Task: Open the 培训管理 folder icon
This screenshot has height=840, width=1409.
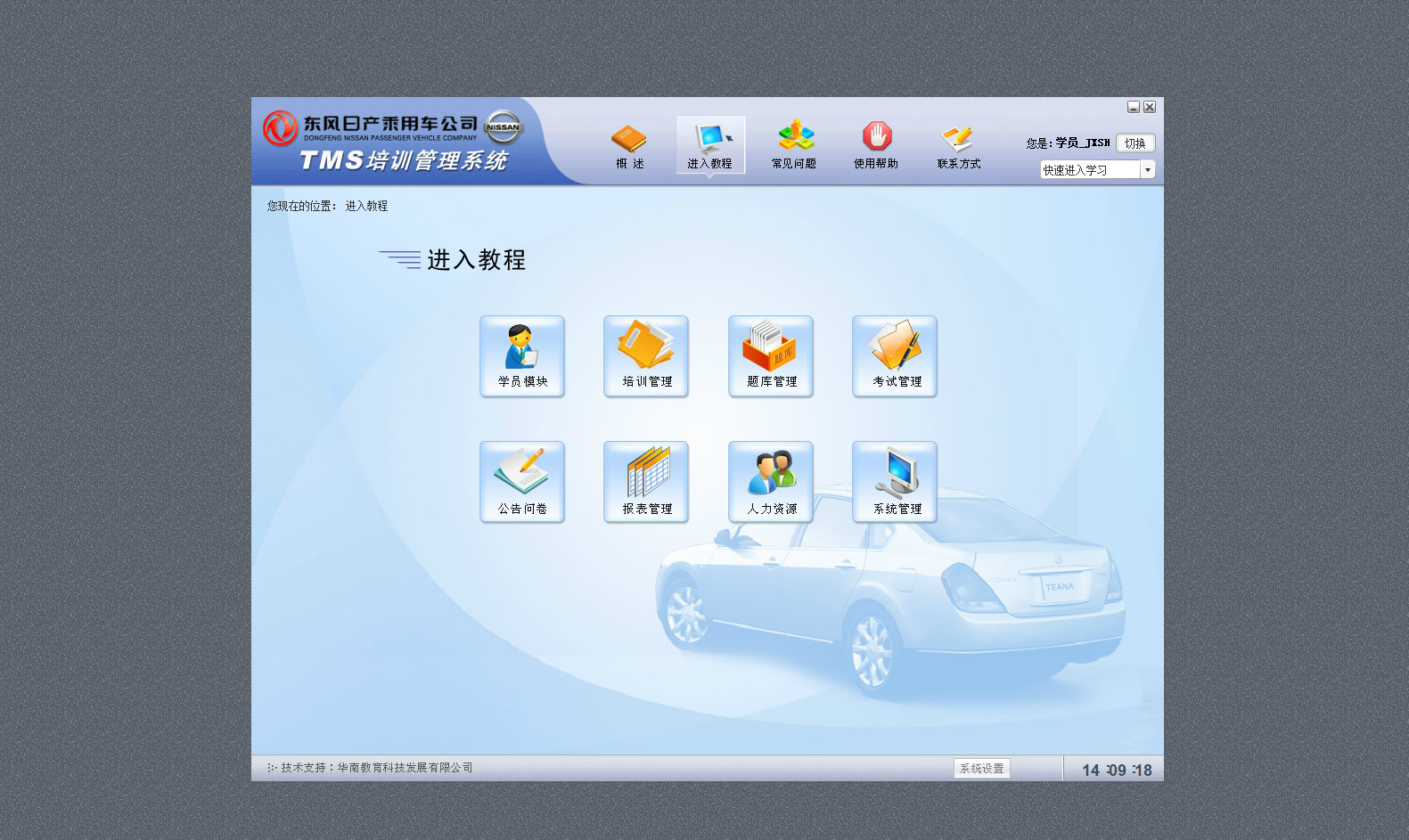Action: coord(646,356)
